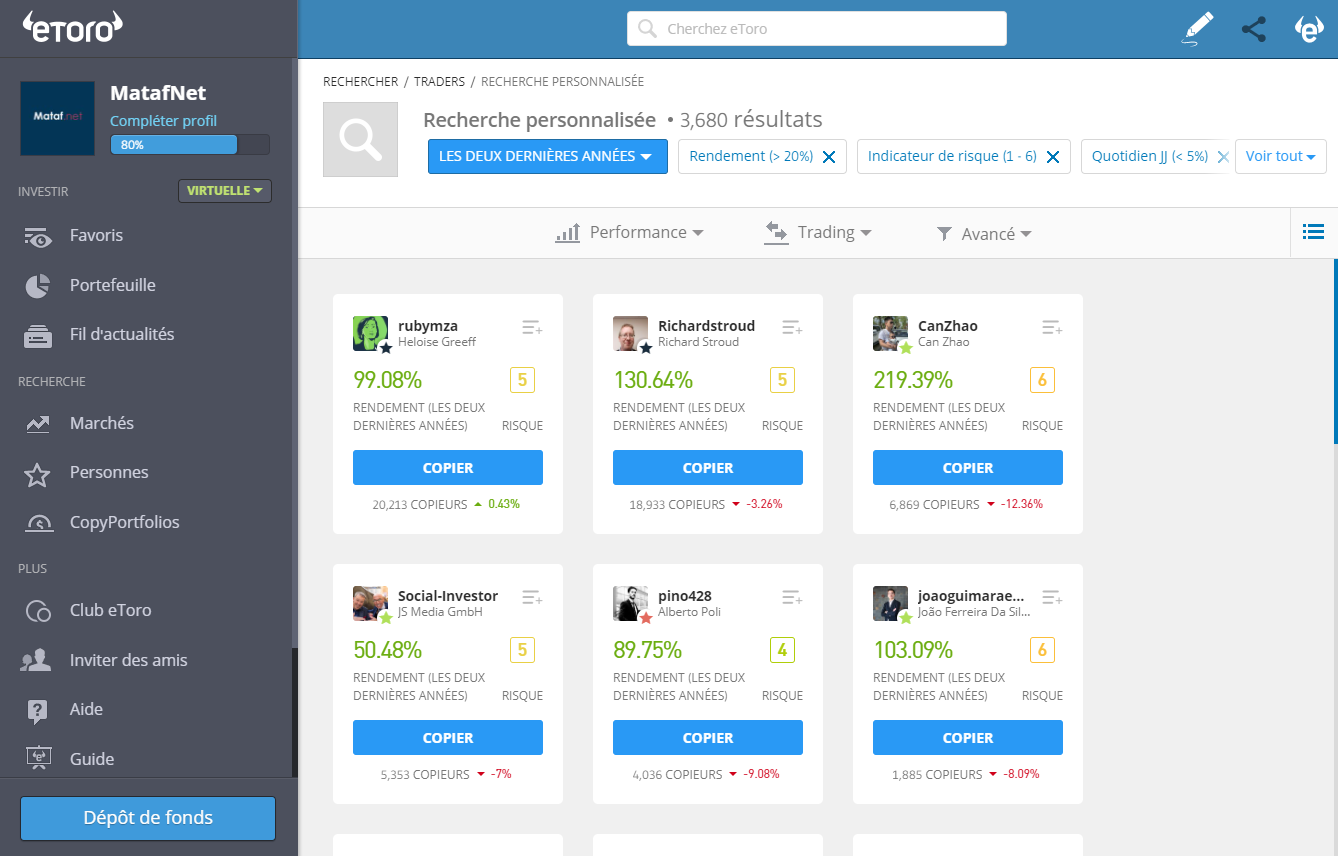Click the eToro logo in sidebar

pos(73,27)
